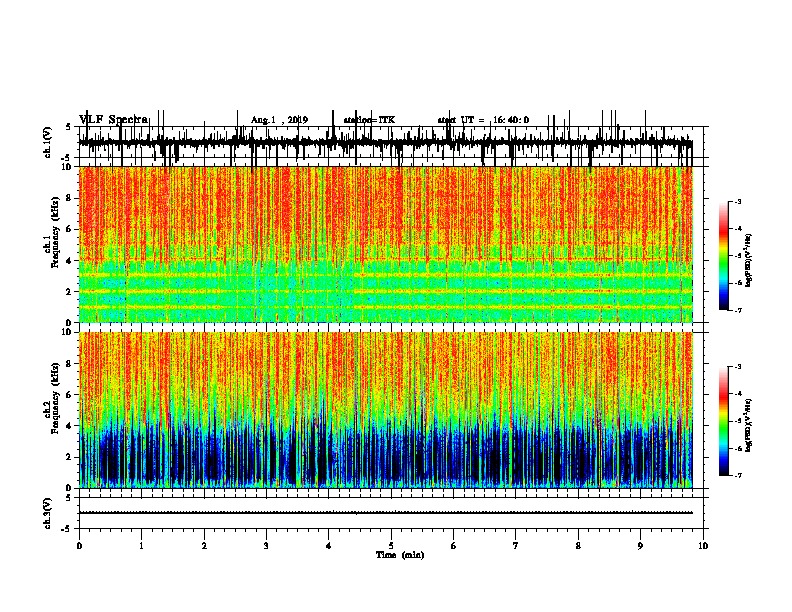Click the "3" tick on the time axis
This screenshot has height=612, width=792.
click(266, 546)
